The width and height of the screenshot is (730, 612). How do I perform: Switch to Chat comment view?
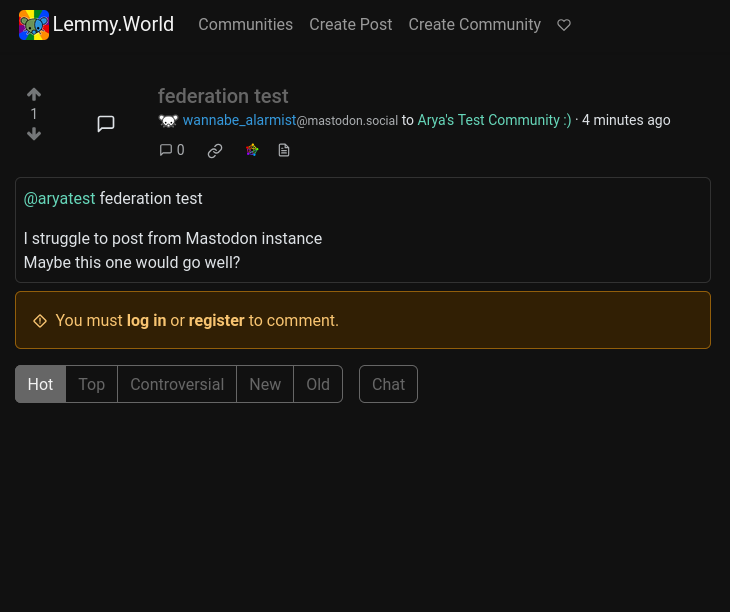coord(388,384)
